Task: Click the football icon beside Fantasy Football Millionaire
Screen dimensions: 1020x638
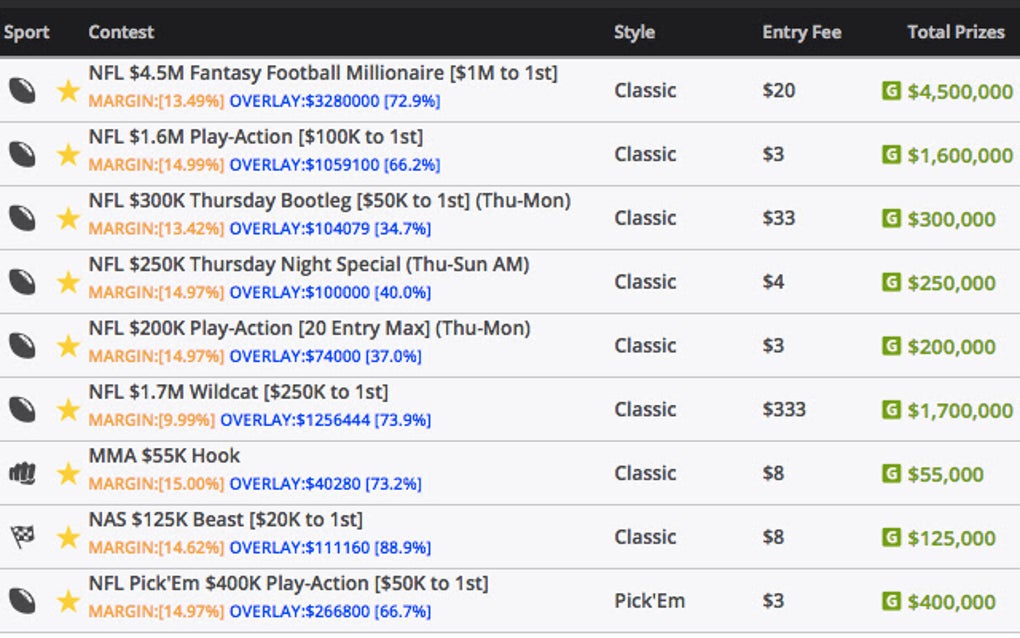Action: pyautogui.click(x=24, y=90)
